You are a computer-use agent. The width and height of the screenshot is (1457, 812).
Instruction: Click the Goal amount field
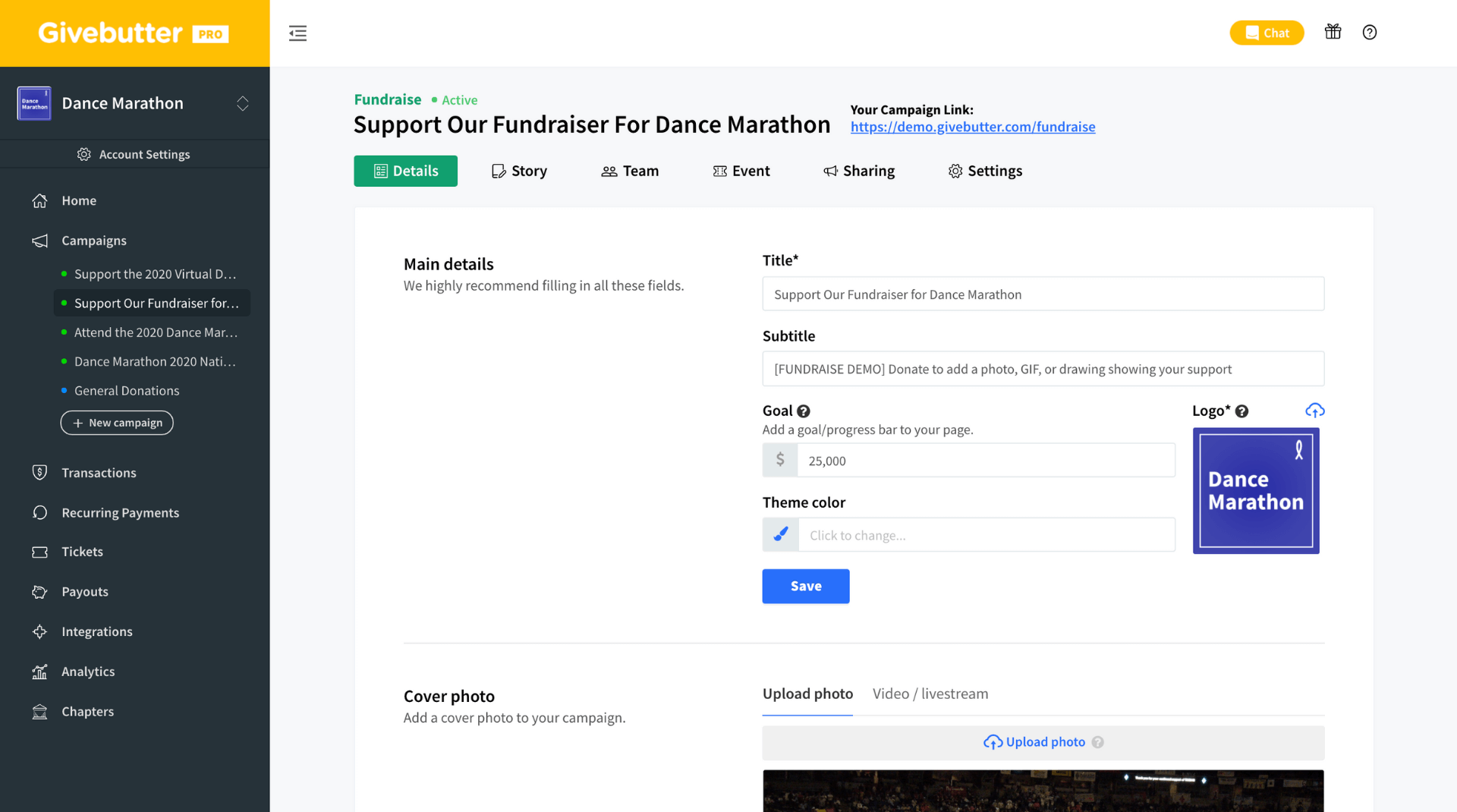click(986, 461)
